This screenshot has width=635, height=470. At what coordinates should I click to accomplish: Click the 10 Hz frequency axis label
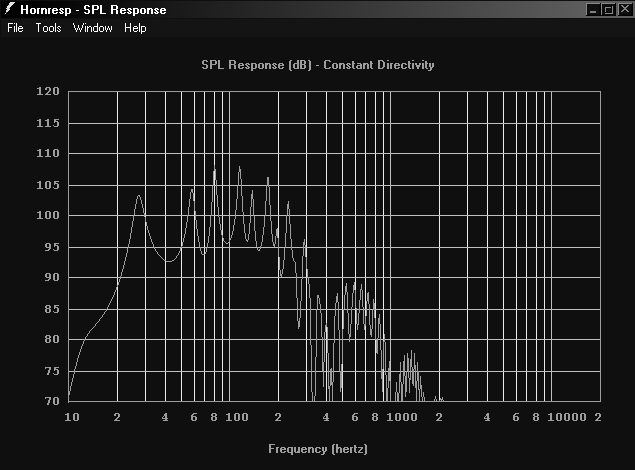[x=72, y=417]
